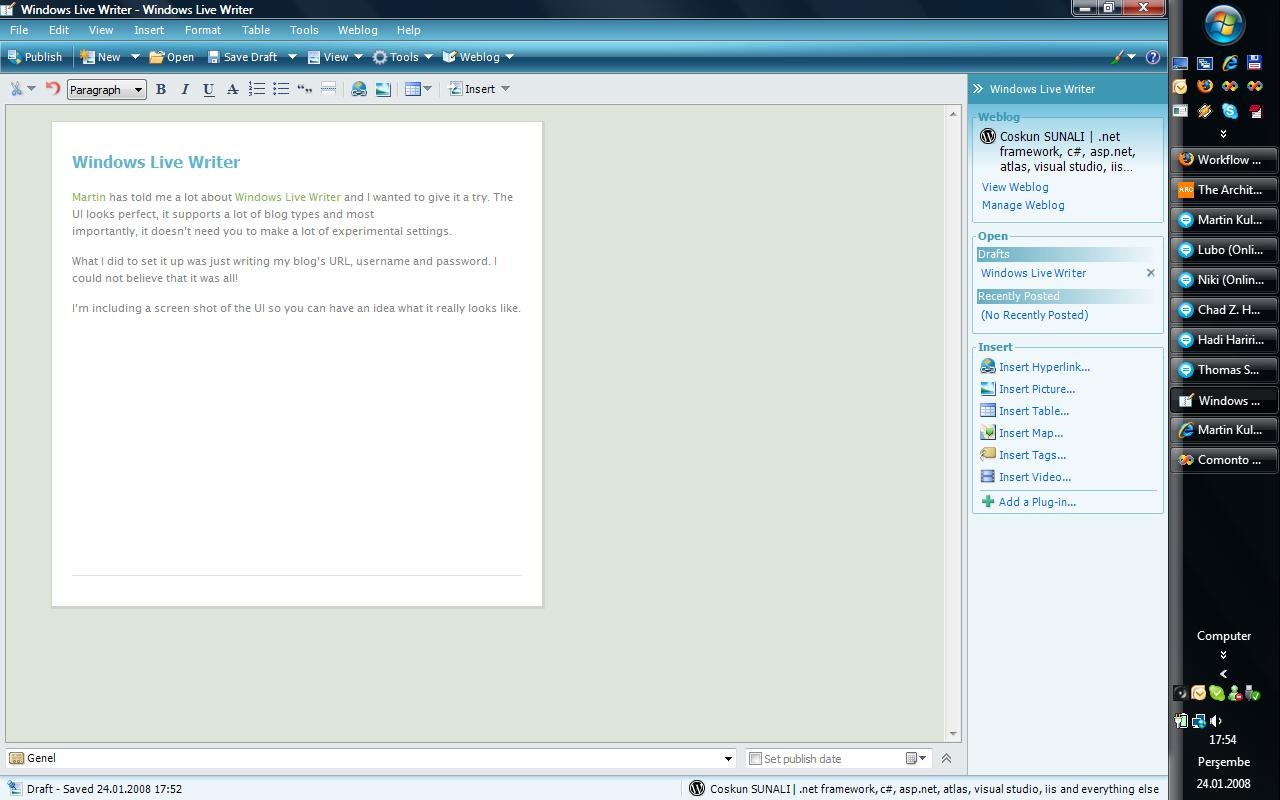This screenshot has height=800, width=1280.
Task: Expand the Genel category dropdown
Action: coord(728,759)
